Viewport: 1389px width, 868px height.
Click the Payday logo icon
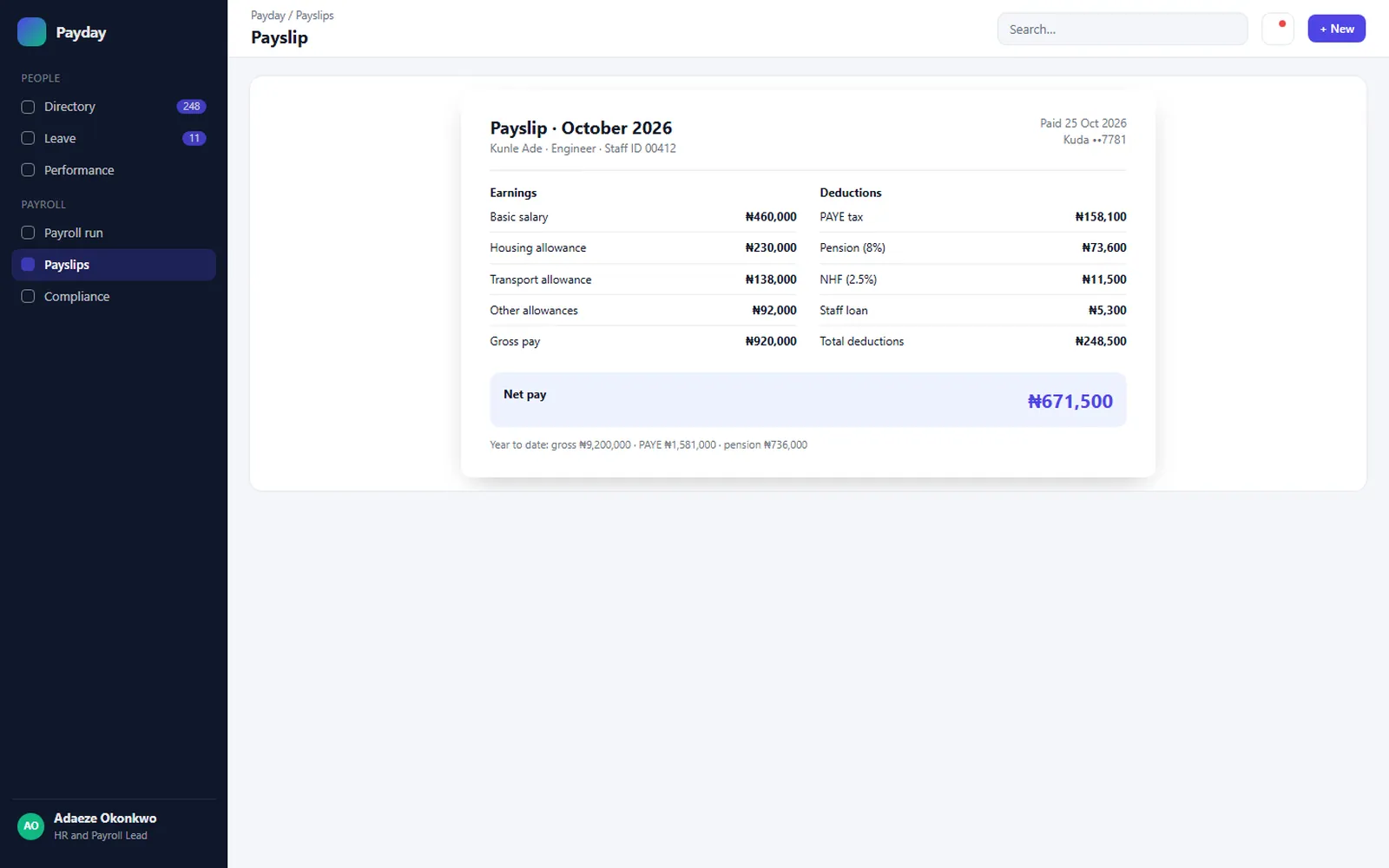(32, 32)
